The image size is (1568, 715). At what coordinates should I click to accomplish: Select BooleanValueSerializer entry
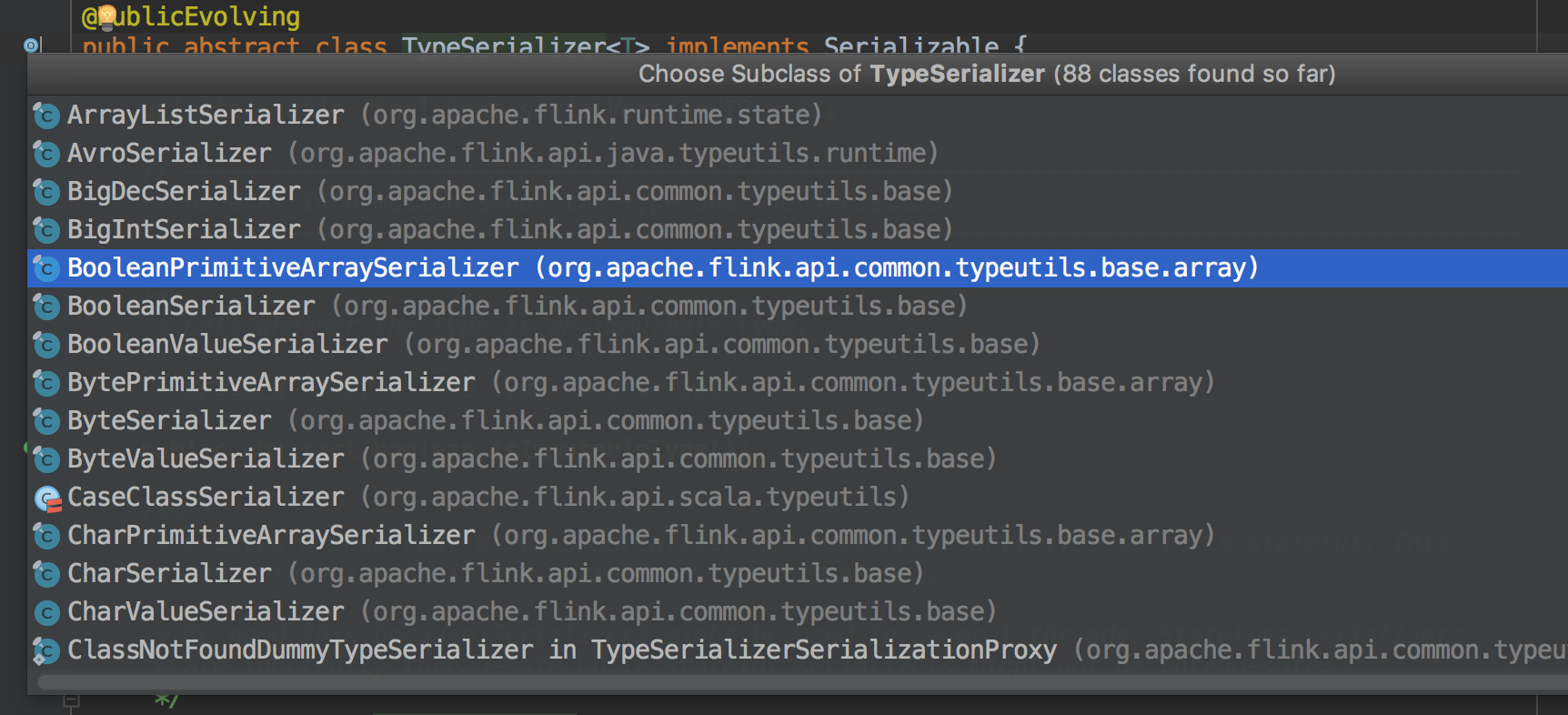click(798, 345)
